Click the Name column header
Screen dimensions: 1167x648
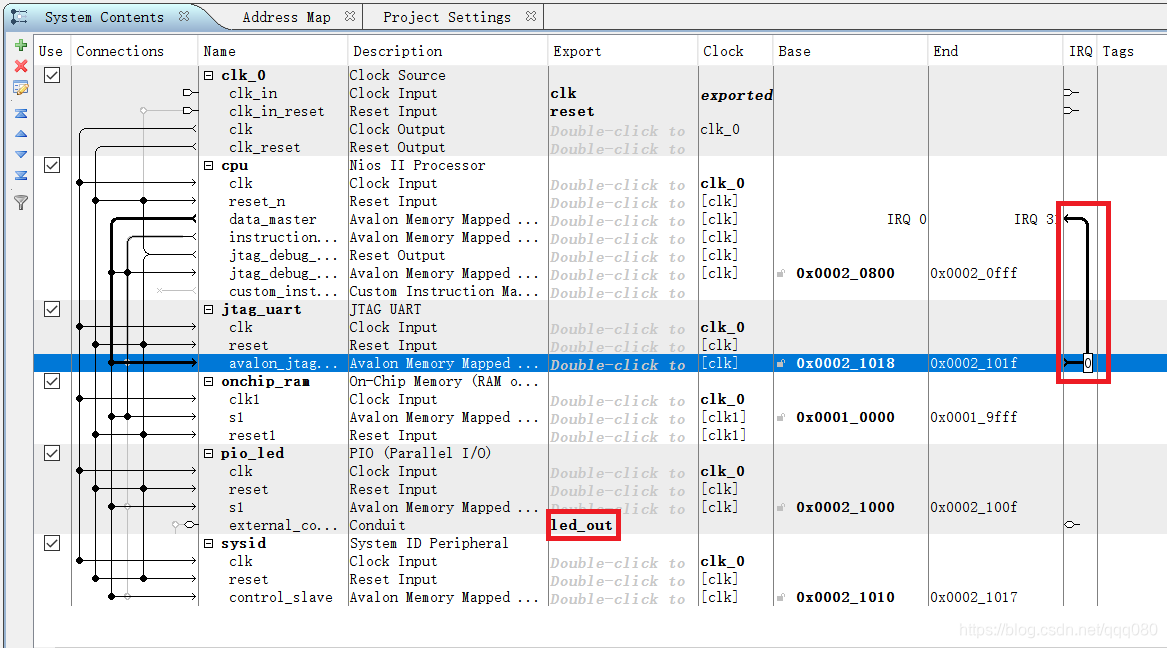pyautogui.click(x=272, y=51)
